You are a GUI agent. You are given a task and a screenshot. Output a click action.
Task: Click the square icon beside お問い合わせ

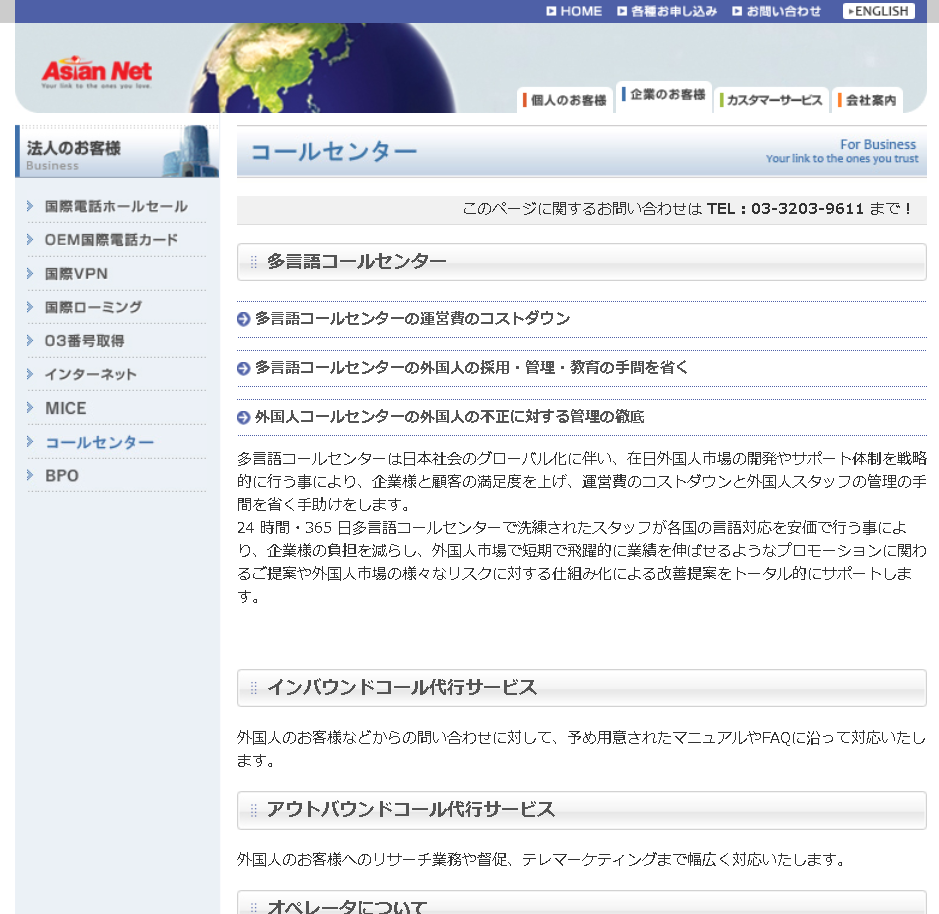pos(737,11)
